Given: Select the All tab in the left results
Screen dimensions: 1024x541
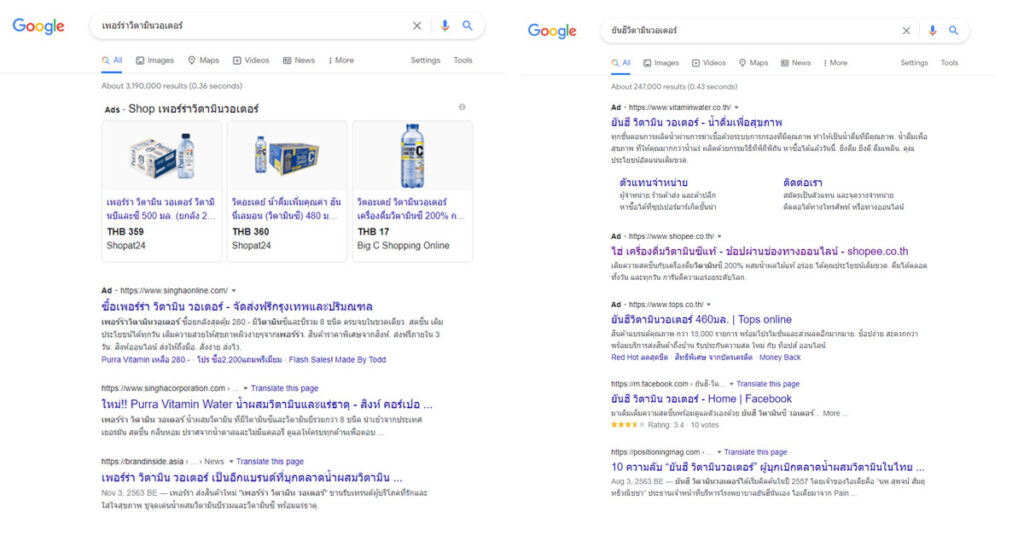Looking at the screenshot, I should (112, 60).
